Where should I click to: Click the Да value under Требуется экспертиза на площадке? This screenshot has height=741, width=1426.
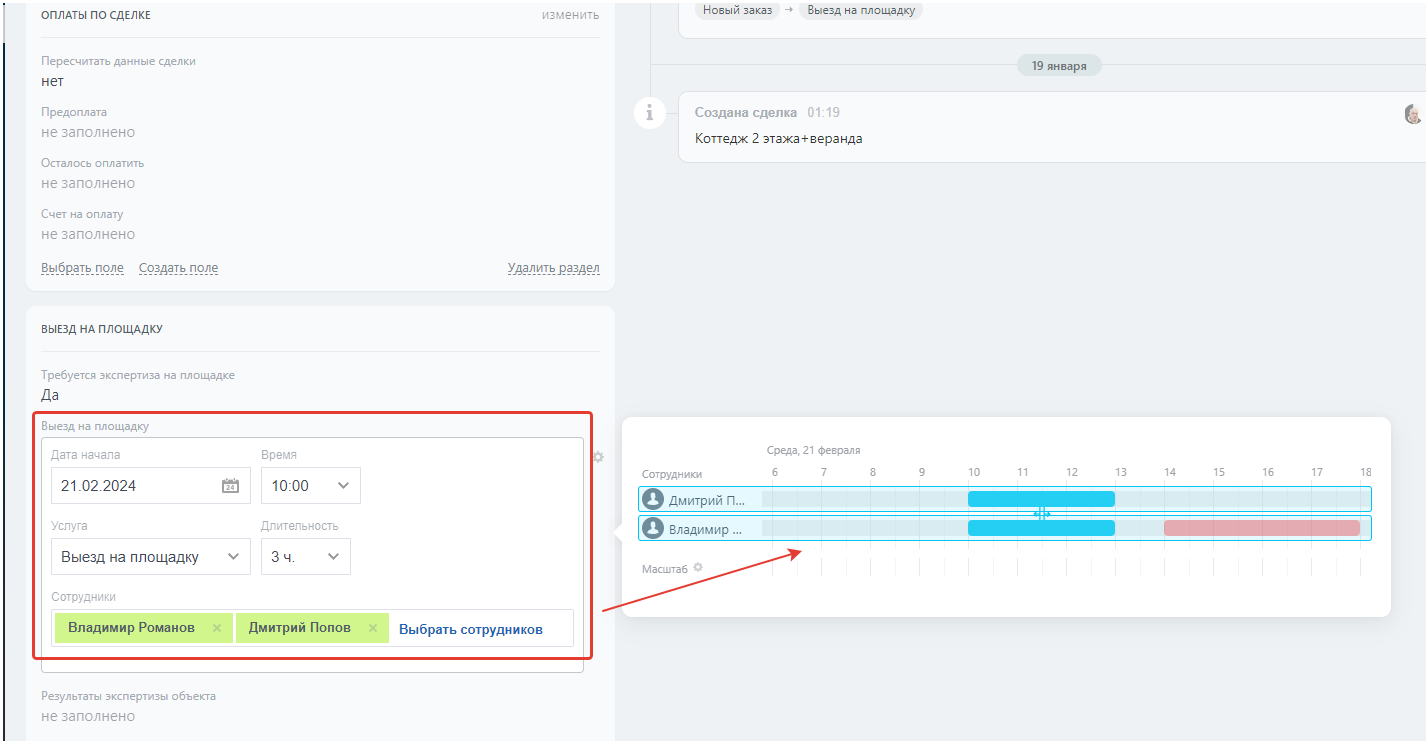[50, 395]
